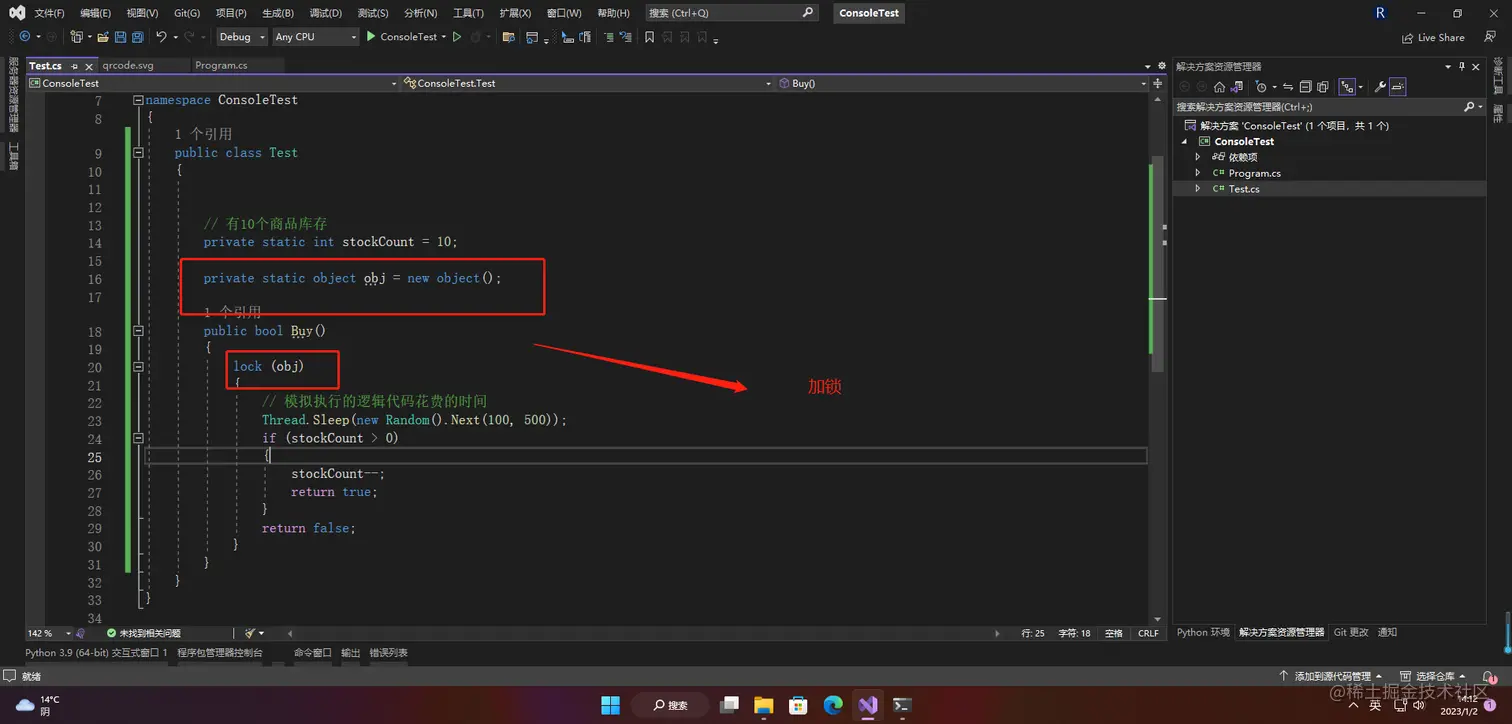
Task: Expand the Program.cs node in Solution Explorer
Action: [1198, 173]
